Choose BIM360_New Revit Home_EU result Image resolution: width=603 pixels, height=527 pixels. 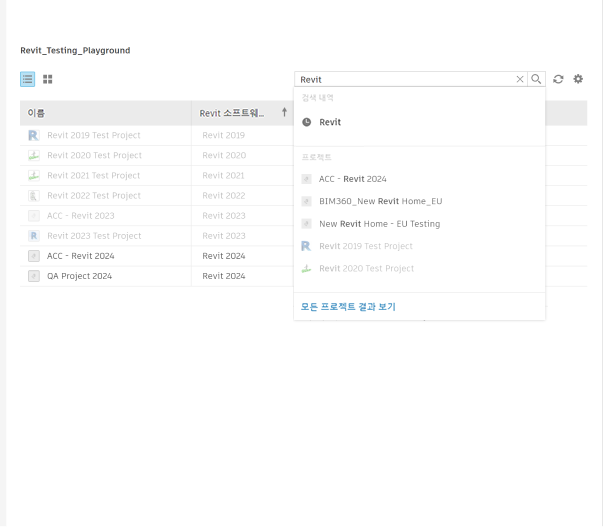(420, 201)
